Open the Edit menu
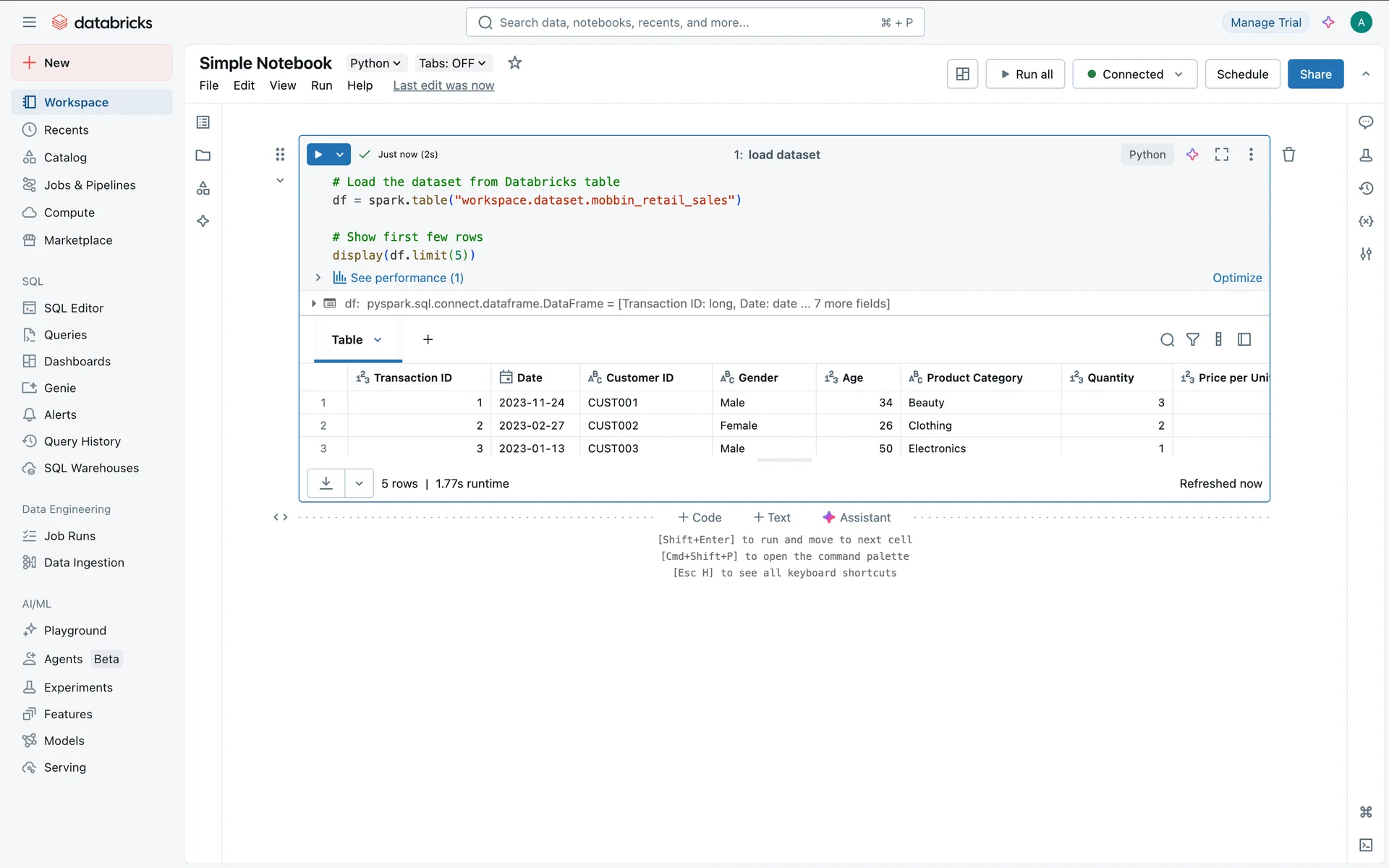The height and width of the screenshot is (868, 1389). click(244, 85)
